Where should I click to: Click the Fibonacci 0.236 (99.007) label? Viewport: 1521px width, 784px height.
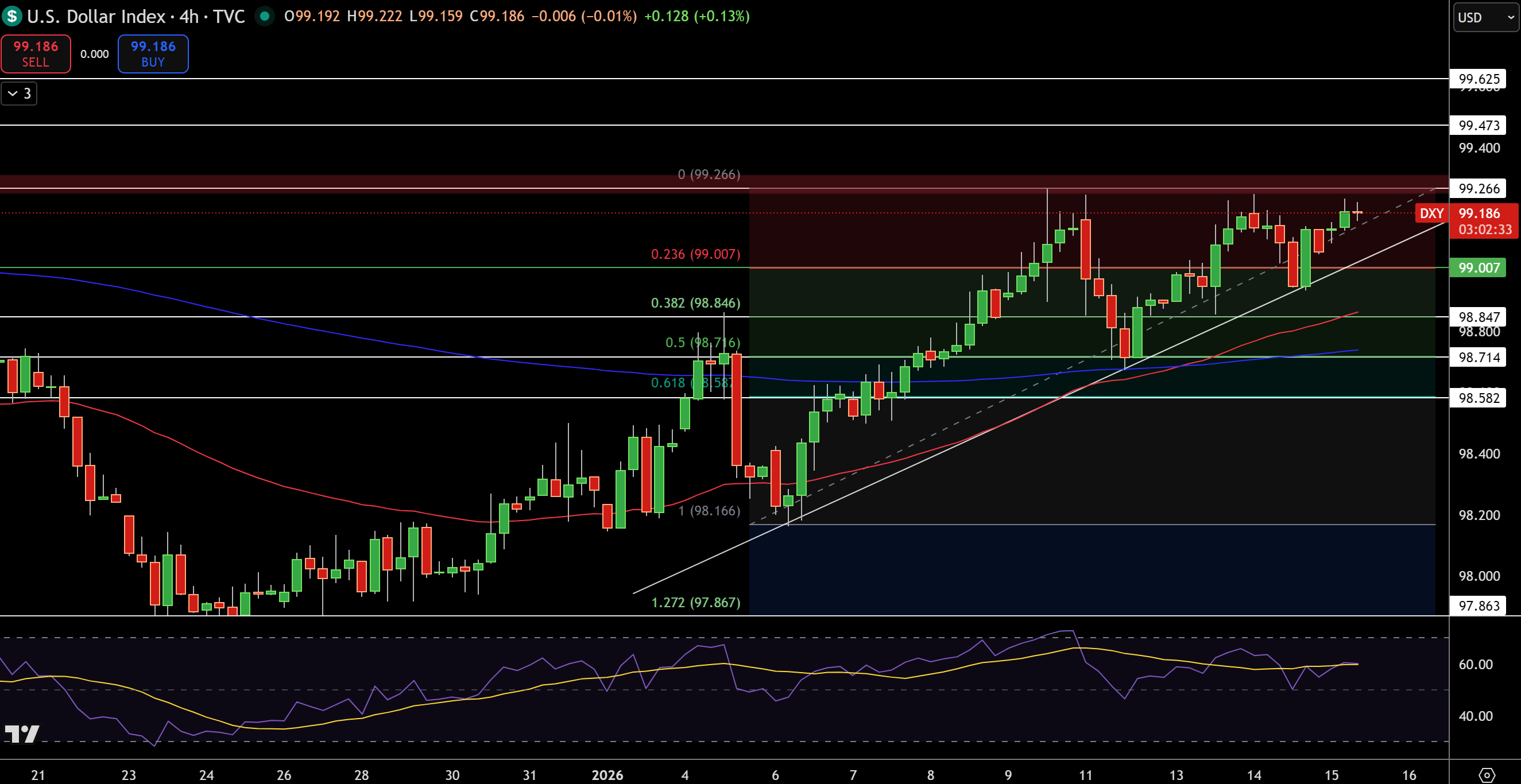click(695, 254)
